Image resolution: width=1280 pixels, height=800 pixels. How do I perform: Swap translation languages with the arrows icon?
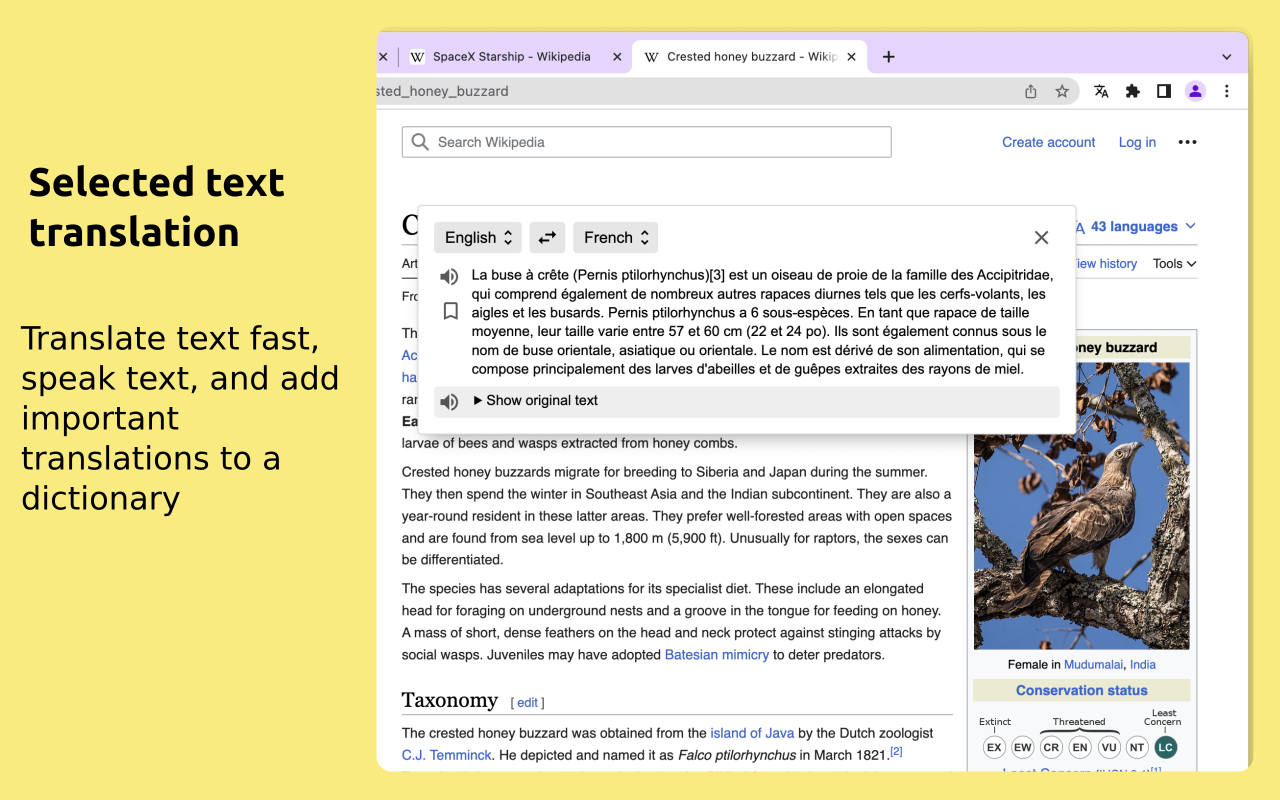[547, 237]
